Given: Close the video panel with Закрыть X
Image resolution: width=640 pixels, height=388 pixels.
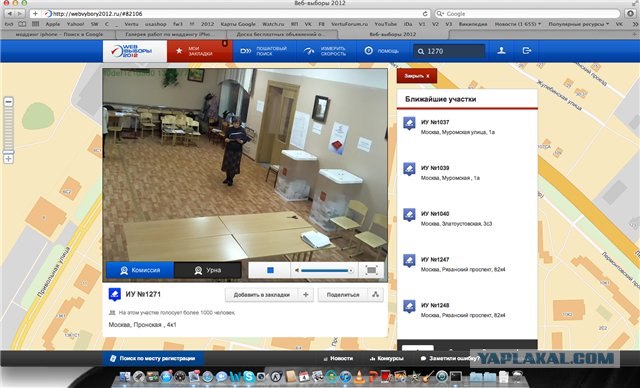Looking at the screenshot, I should [x=416, y=76].
